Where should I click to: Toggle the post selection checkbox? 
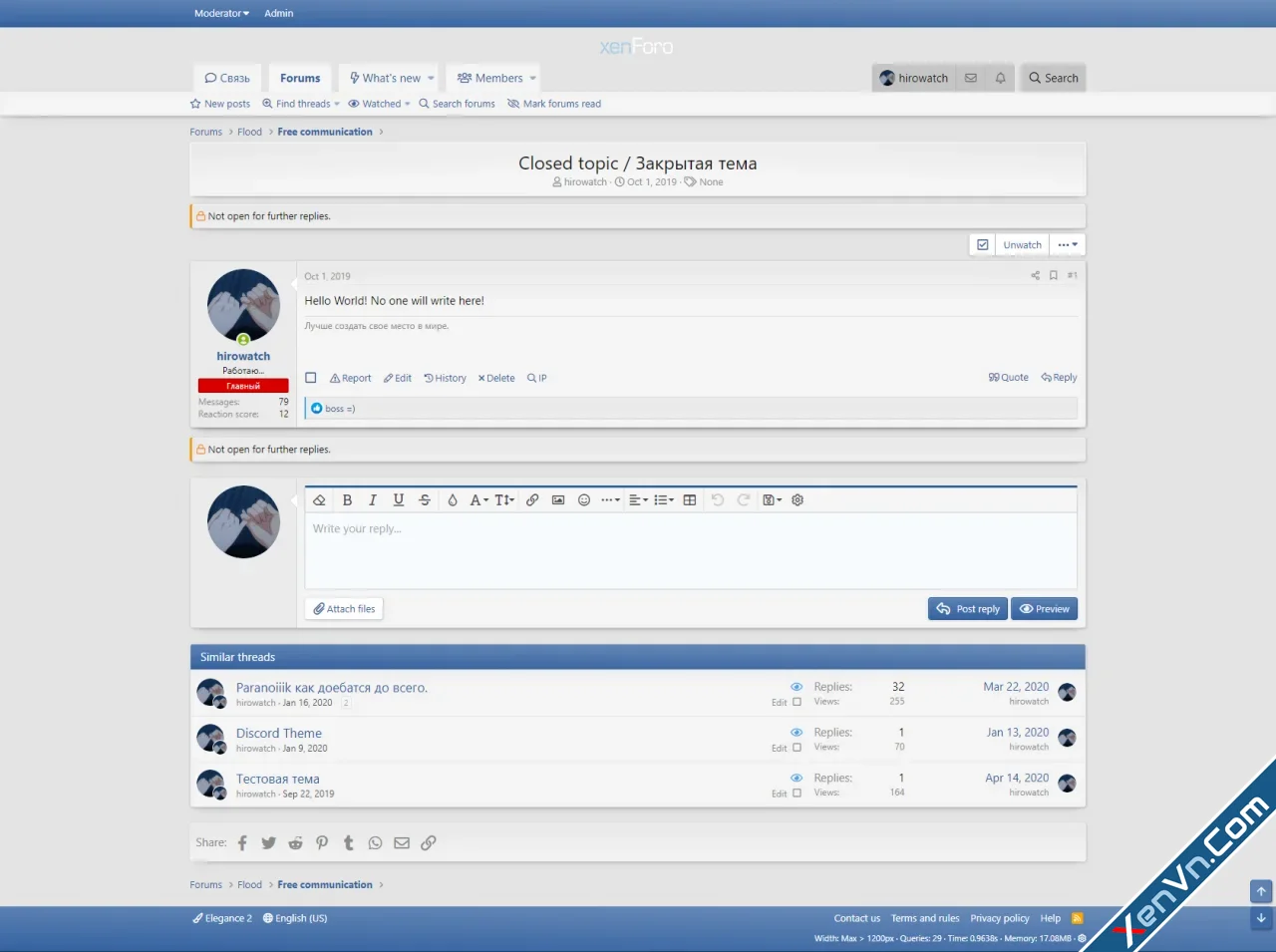click(x=311, y=377)
